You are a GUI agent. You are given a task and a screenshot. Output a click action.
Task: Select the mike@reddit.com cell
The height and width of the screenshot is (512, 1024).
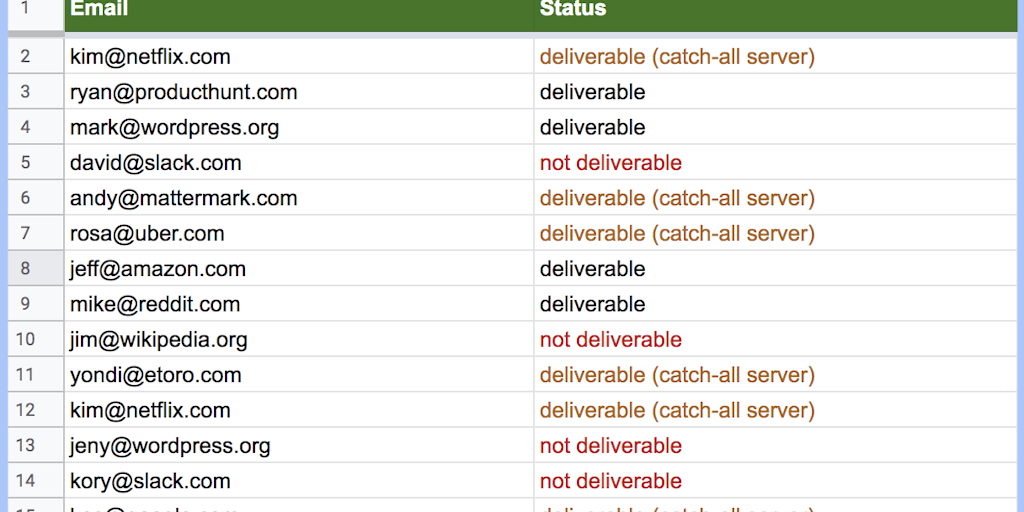(x=299, y=304)
